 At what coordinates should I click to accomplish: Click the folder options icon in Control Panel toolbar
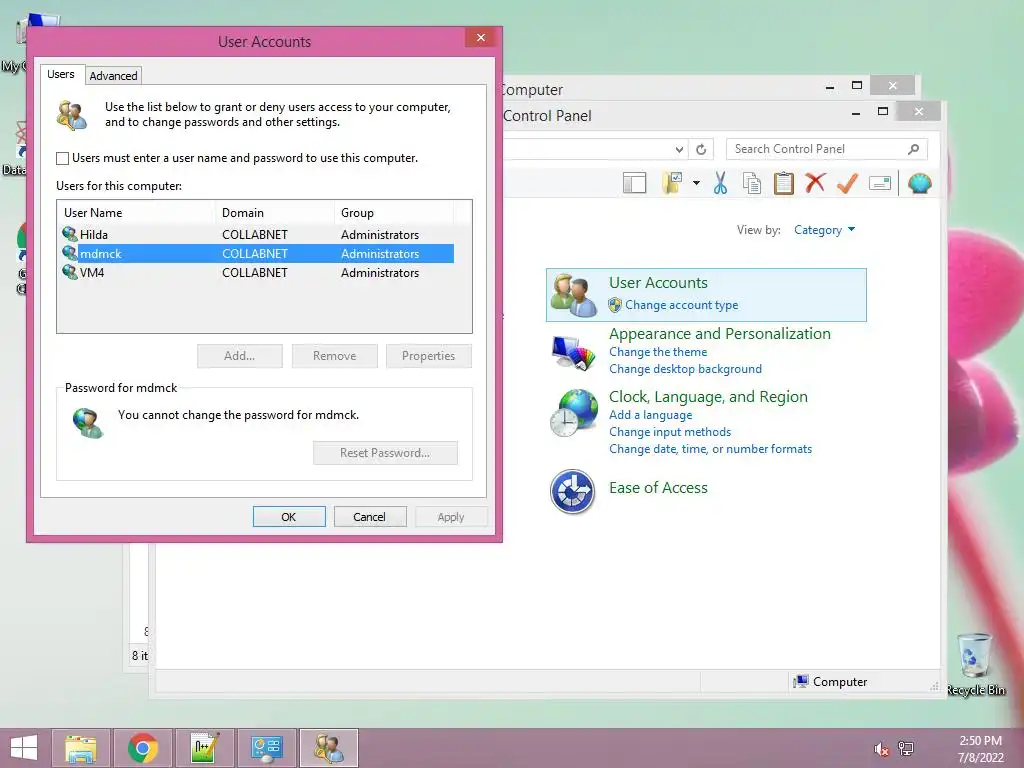(x=671, y=184)
